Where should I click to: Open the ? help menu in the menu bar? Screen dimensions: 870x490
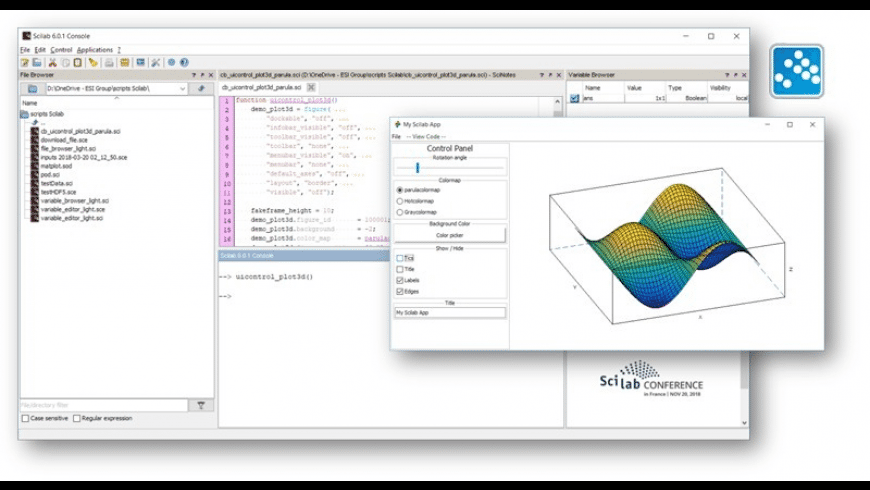point(119,50)
